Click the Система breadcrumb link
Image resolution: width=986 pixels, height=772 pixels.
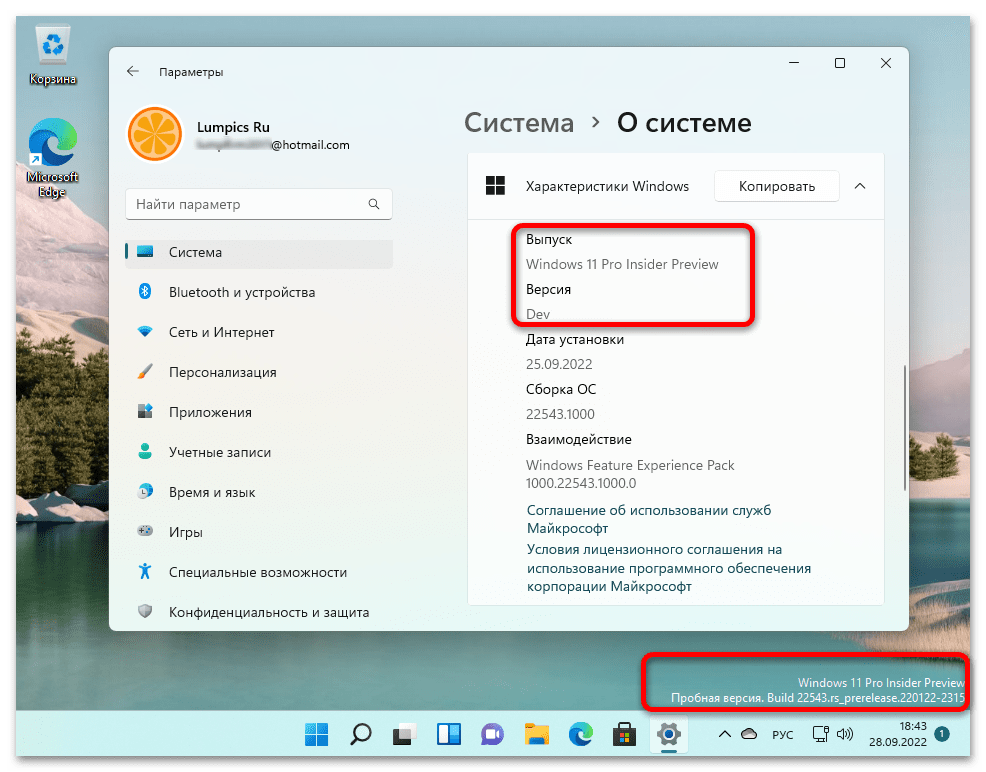[x=519, y=123]
